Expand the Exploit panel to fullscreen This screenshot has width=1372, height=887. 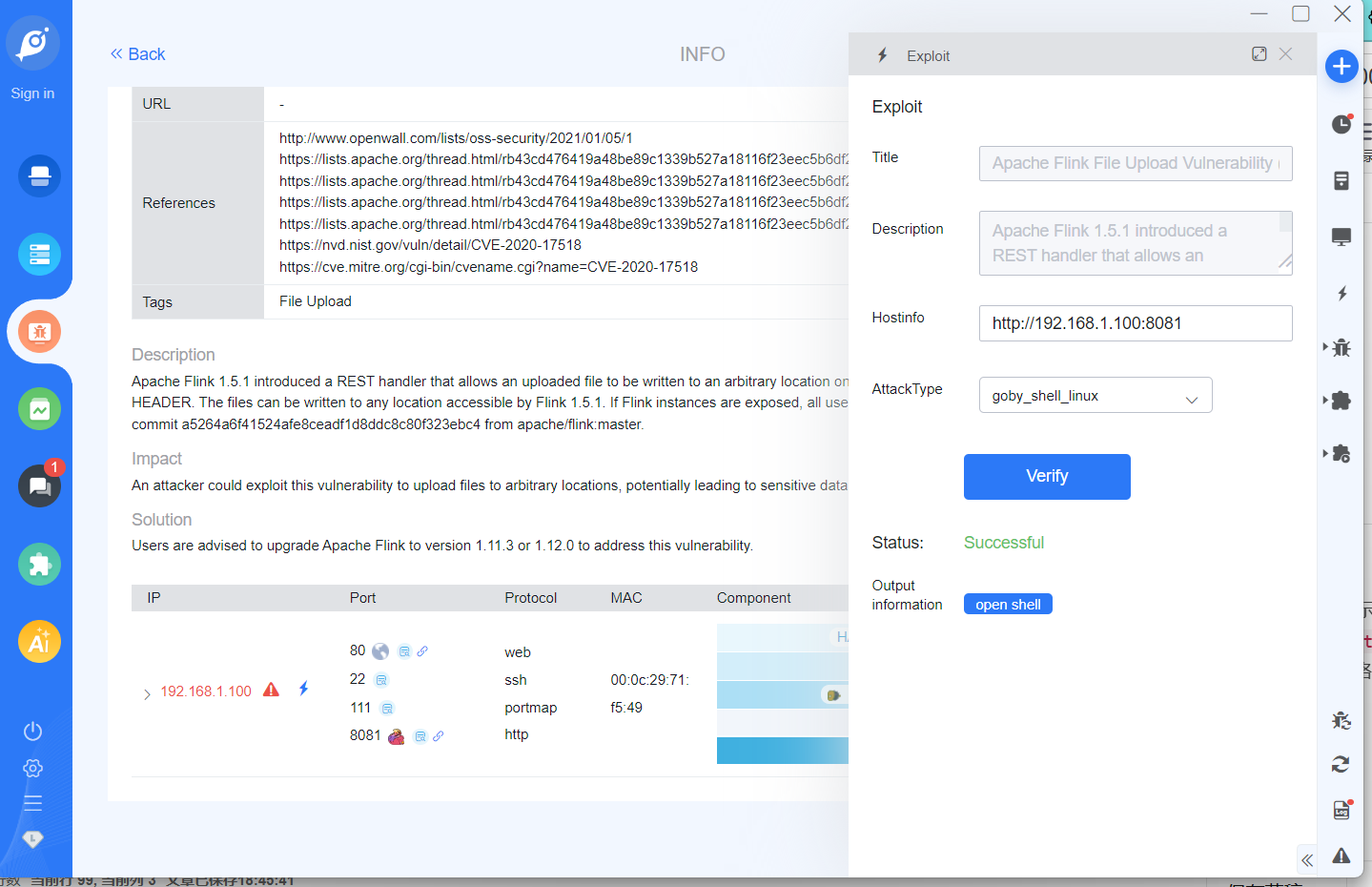tap(1259, 54)
